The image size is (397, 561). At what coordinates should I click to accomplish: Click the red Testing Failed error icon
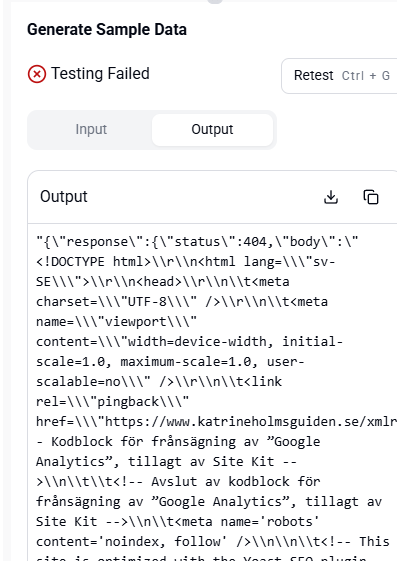pyautogui.click(x=37, y=74)
